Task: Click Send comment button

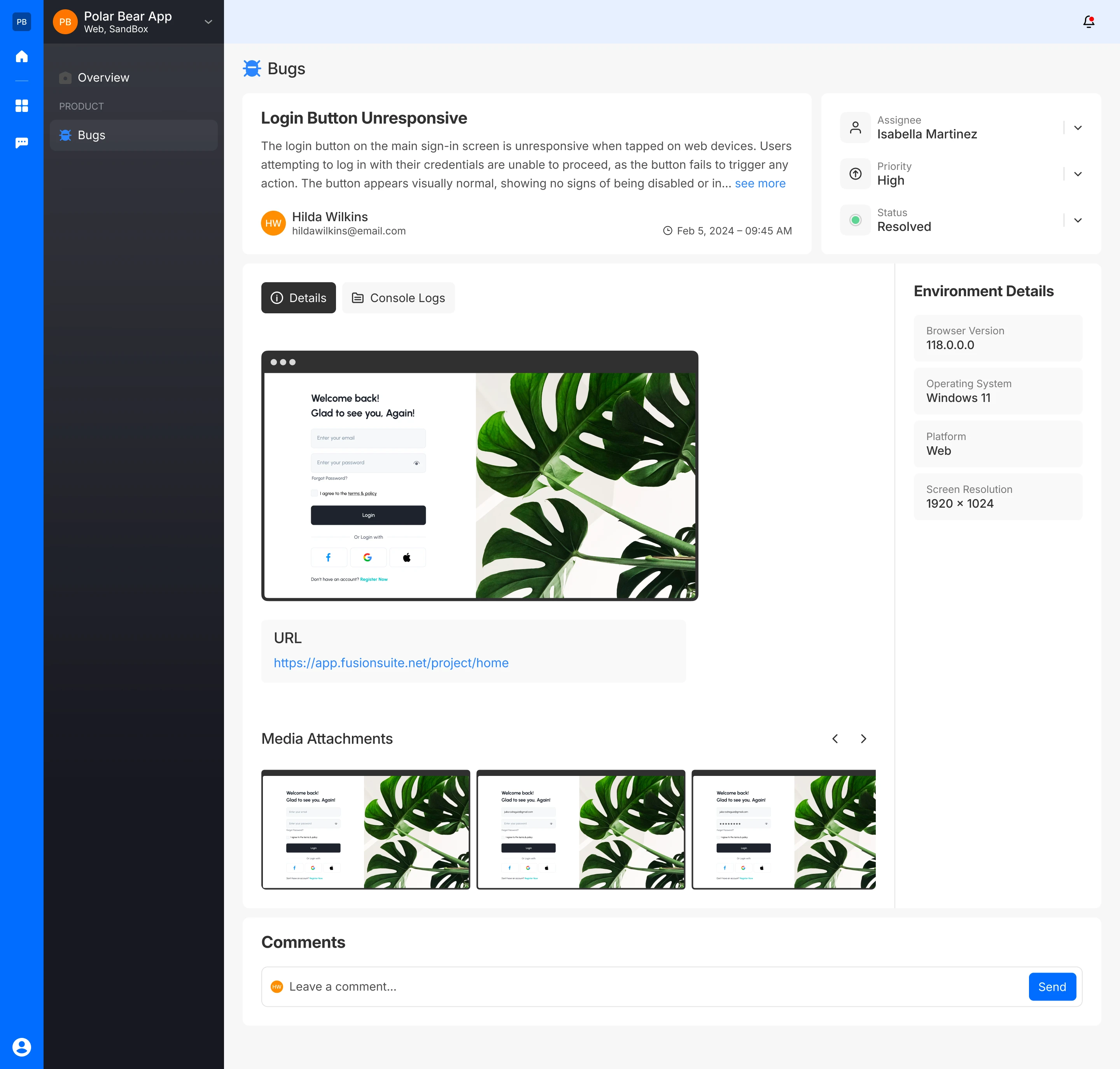Action: [1052, 986]
